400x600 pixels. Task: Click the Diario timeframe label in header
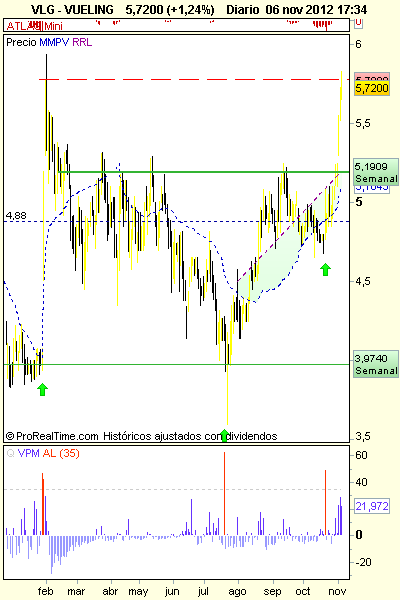click(x=244, y=10)
